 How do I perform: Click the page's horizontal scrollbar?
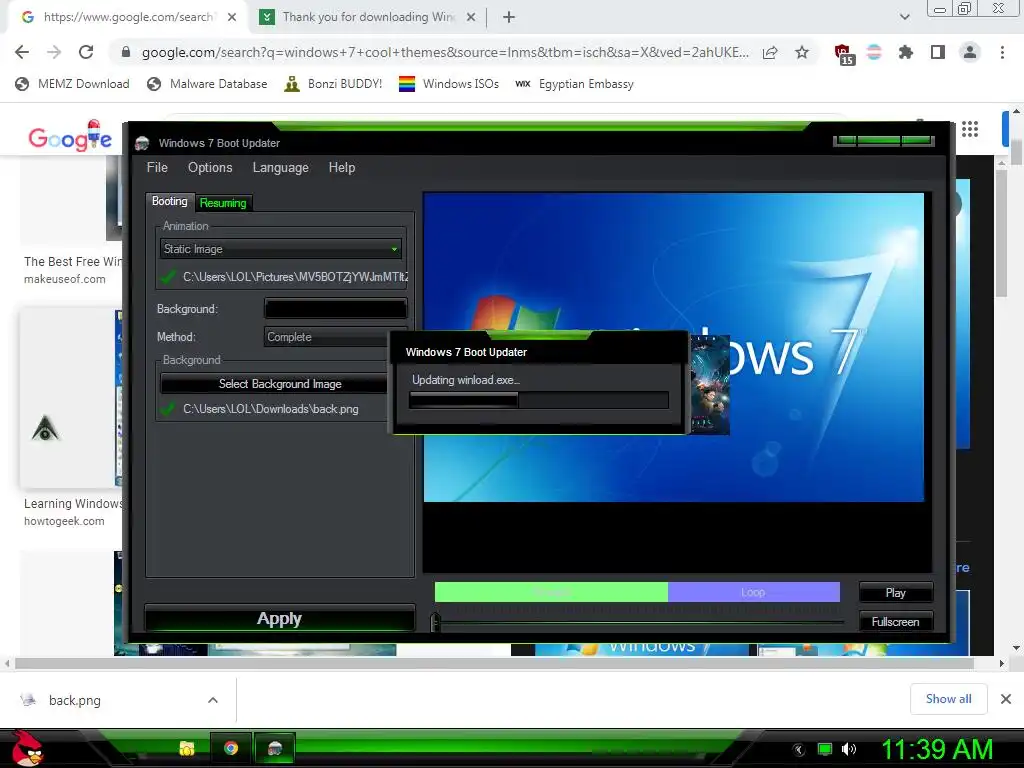[494, 664]
